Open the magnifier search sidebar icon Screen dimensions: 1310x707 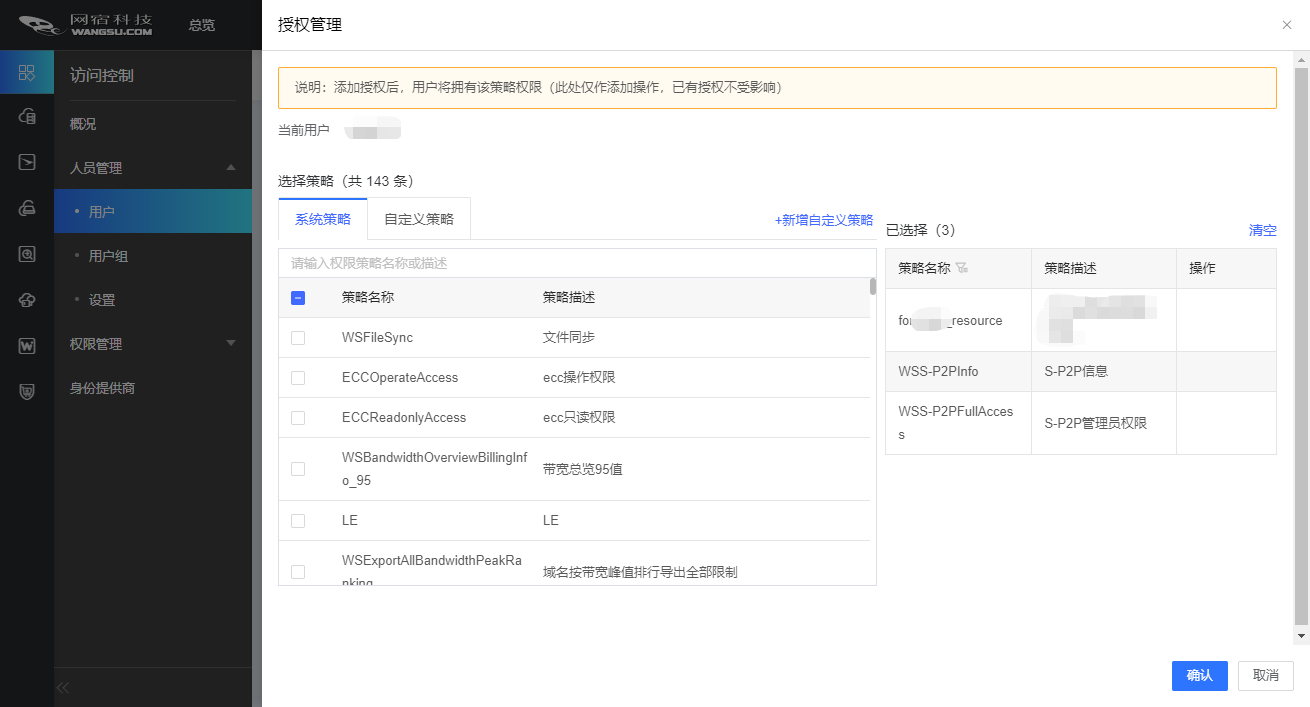click(27, 254)
